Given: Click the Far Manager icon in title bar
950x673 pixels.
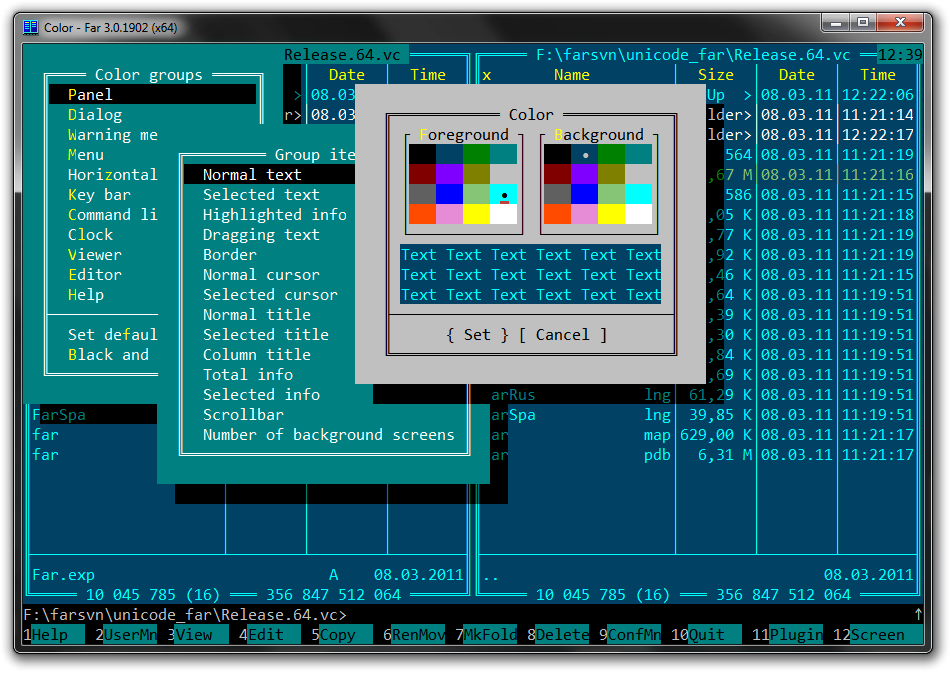Looking at the screenshot, I should pos(31,27).
